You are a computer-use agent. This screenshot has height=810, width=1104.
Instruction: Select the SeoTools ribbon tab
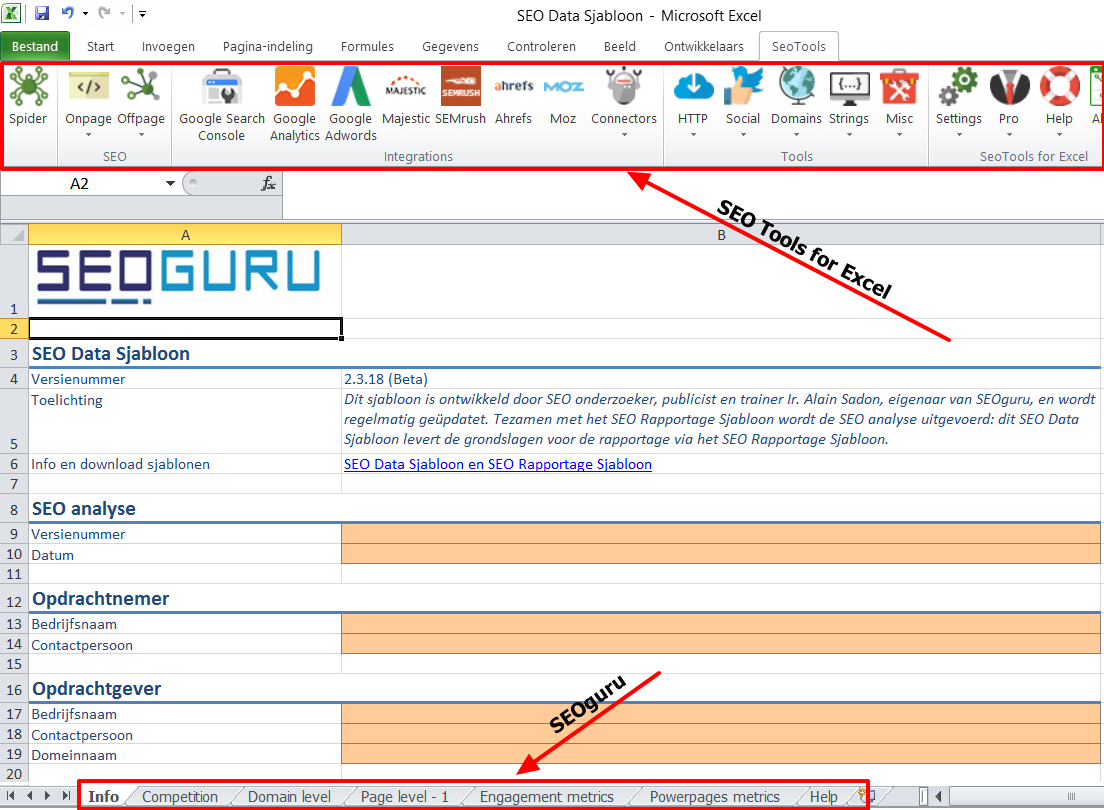[798, 46]
